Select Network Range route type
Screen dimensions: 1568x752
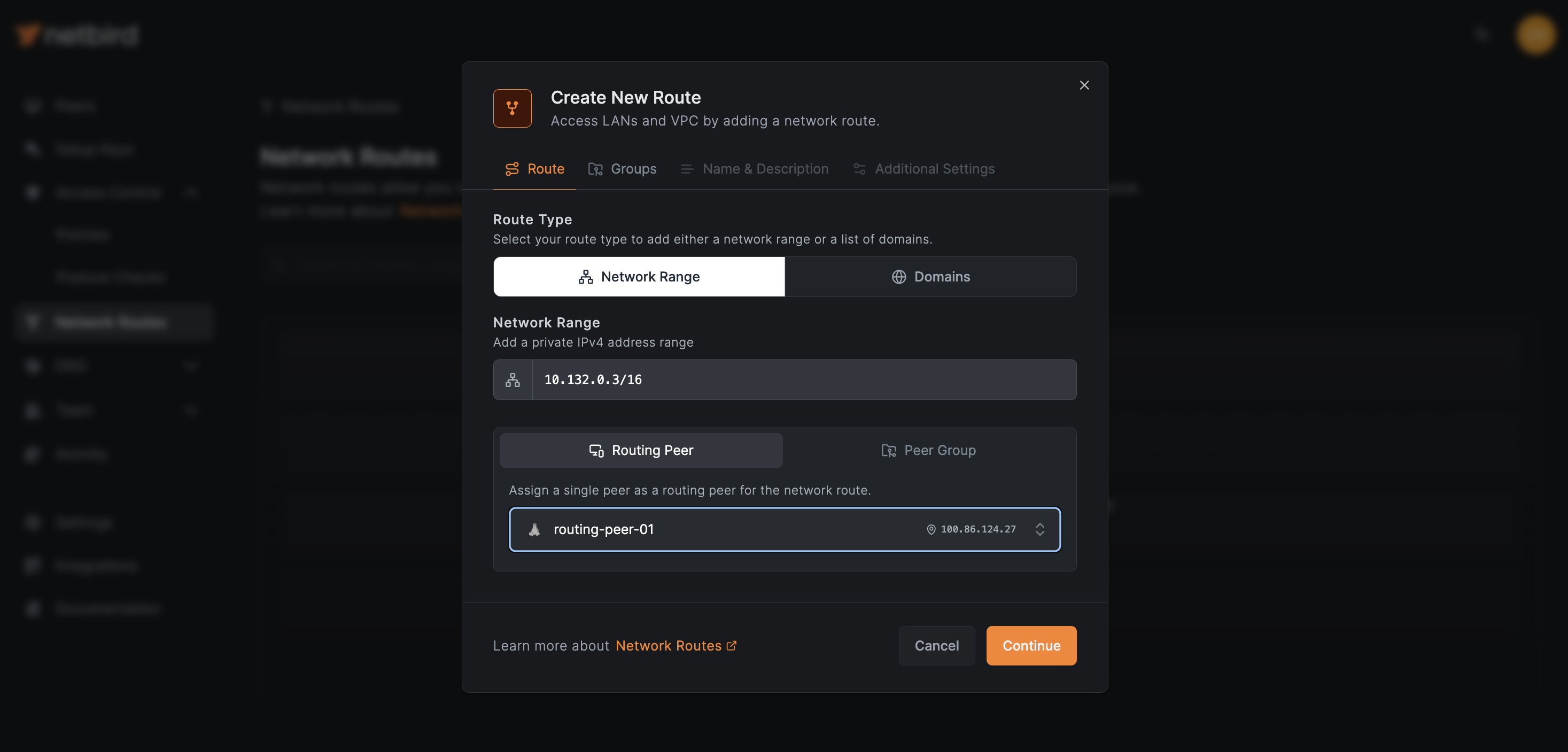[639, 277]
